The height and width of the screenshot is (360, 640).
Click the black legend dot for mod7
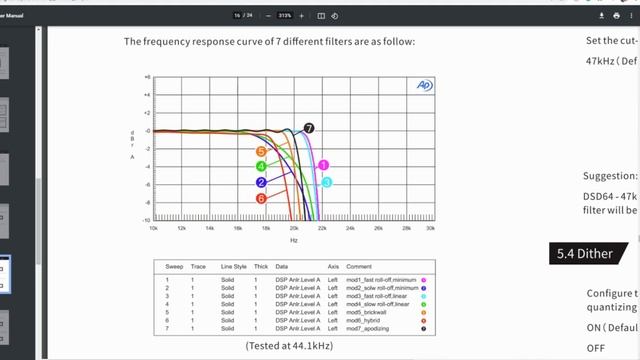coord(424,329)
